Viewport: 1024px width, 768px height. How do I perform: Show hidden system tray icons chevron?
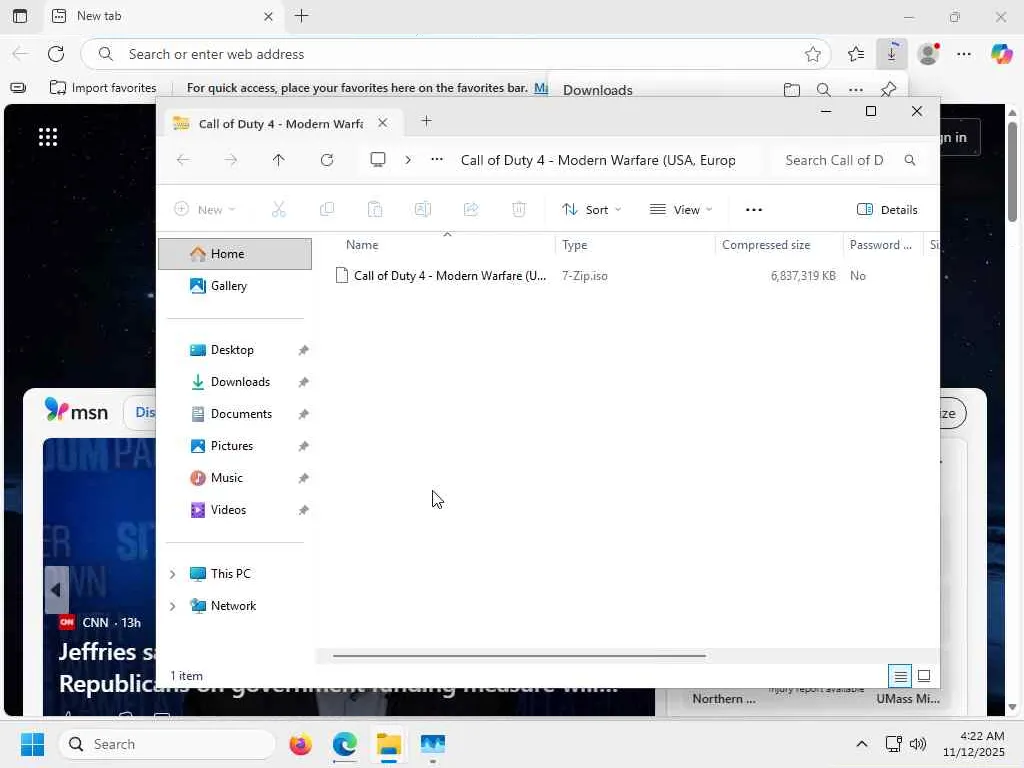point(862,744)
